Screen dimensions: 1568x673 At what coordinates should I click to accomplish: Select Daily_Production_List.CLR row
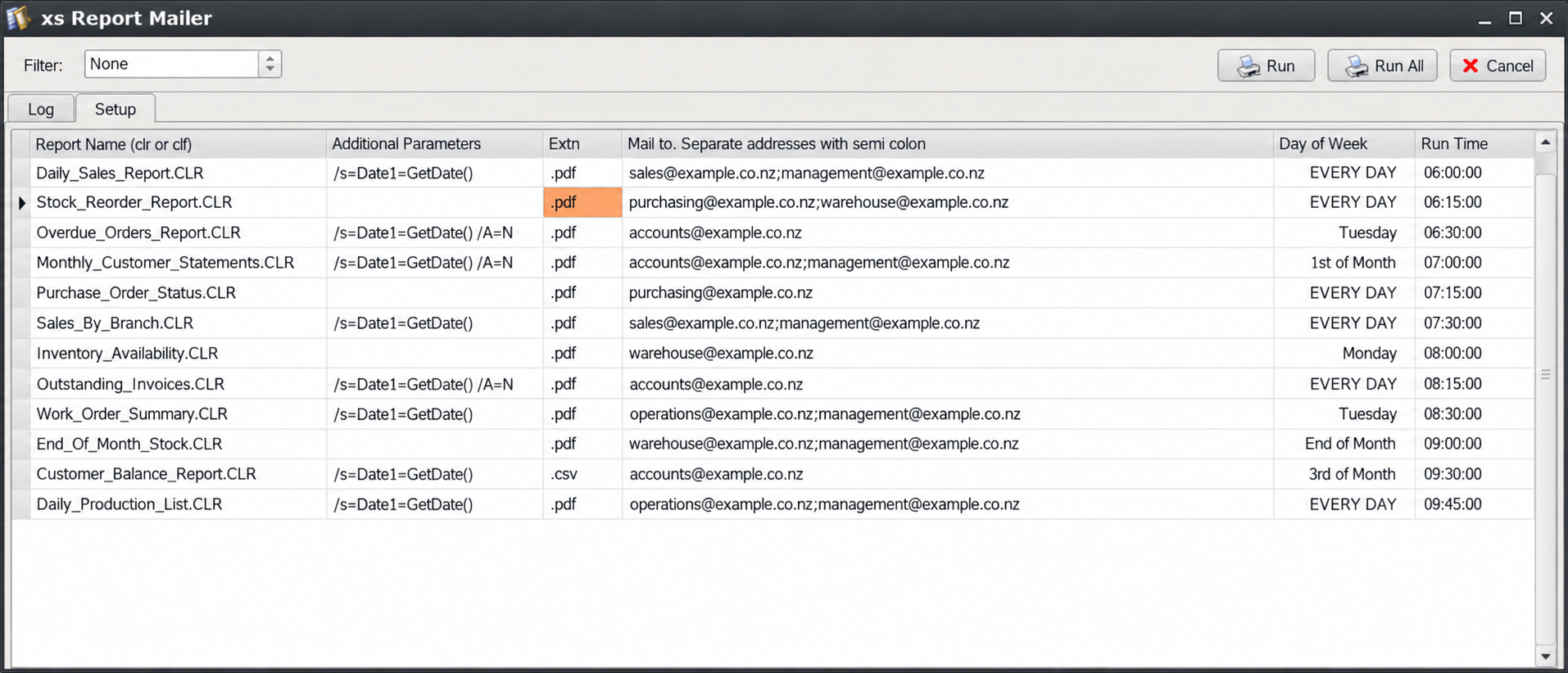(129, 504)
